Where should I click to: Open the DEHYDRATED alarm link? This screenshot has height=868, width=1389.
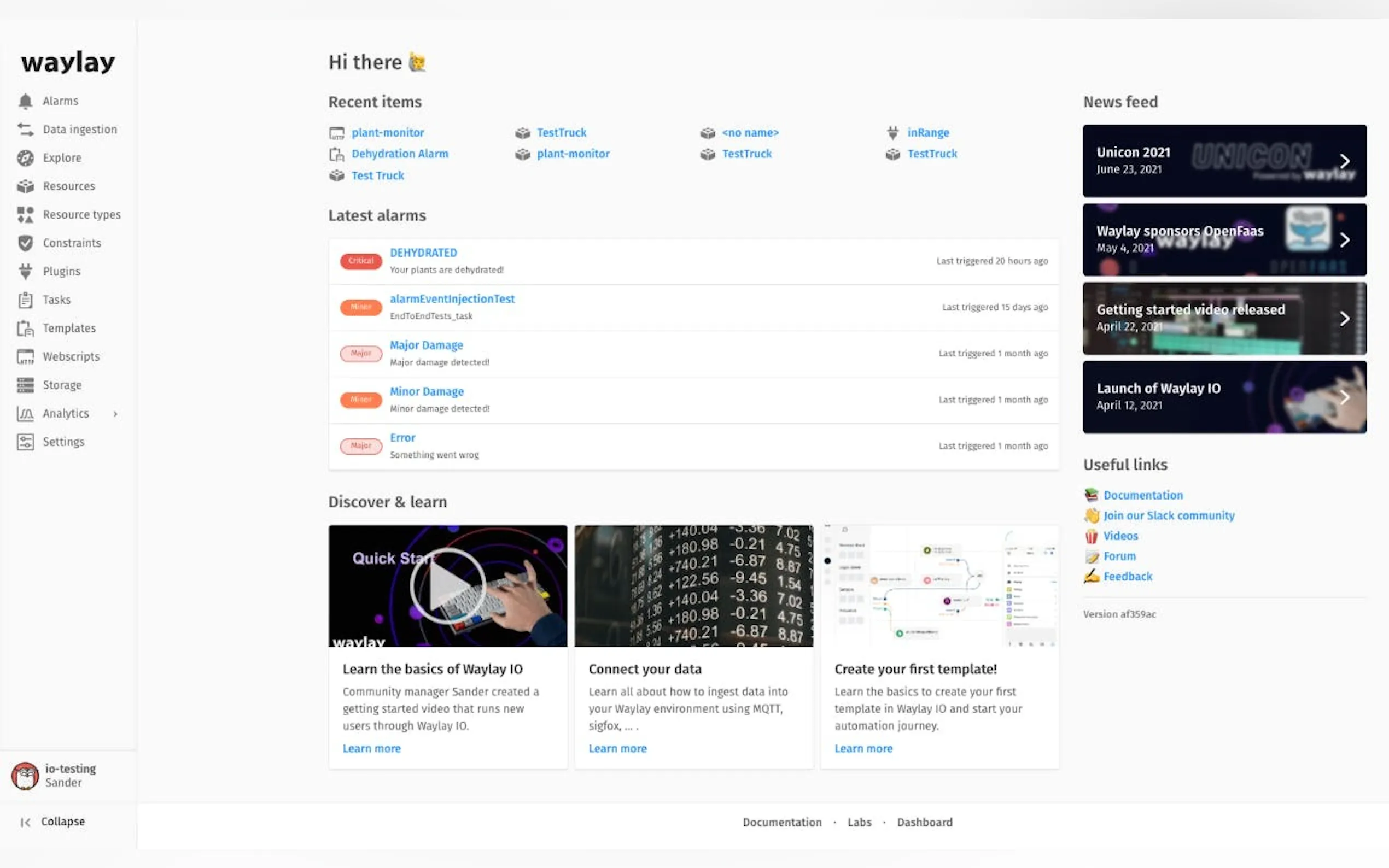tap(423, 253)
